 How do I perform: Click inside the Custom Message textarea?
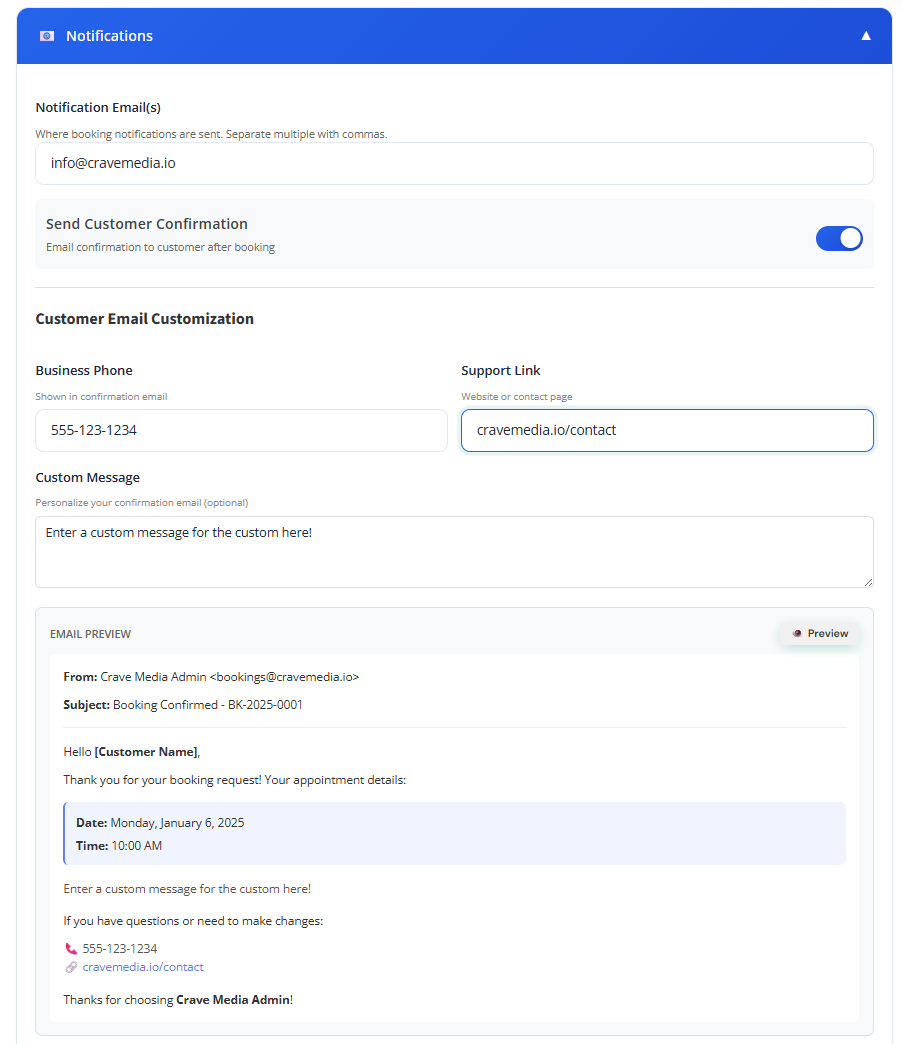(x=454, y=551)
